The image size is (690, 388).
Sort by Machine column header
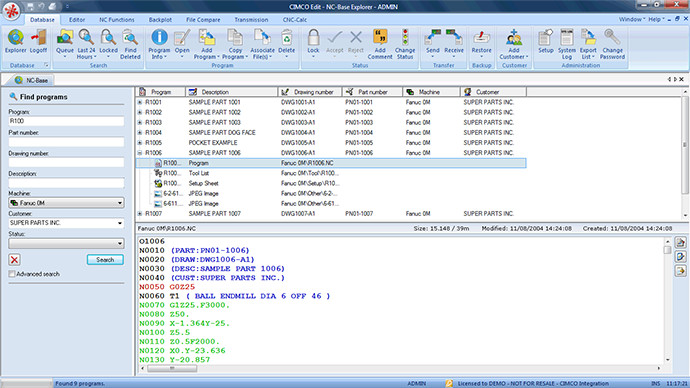(431, 92)
